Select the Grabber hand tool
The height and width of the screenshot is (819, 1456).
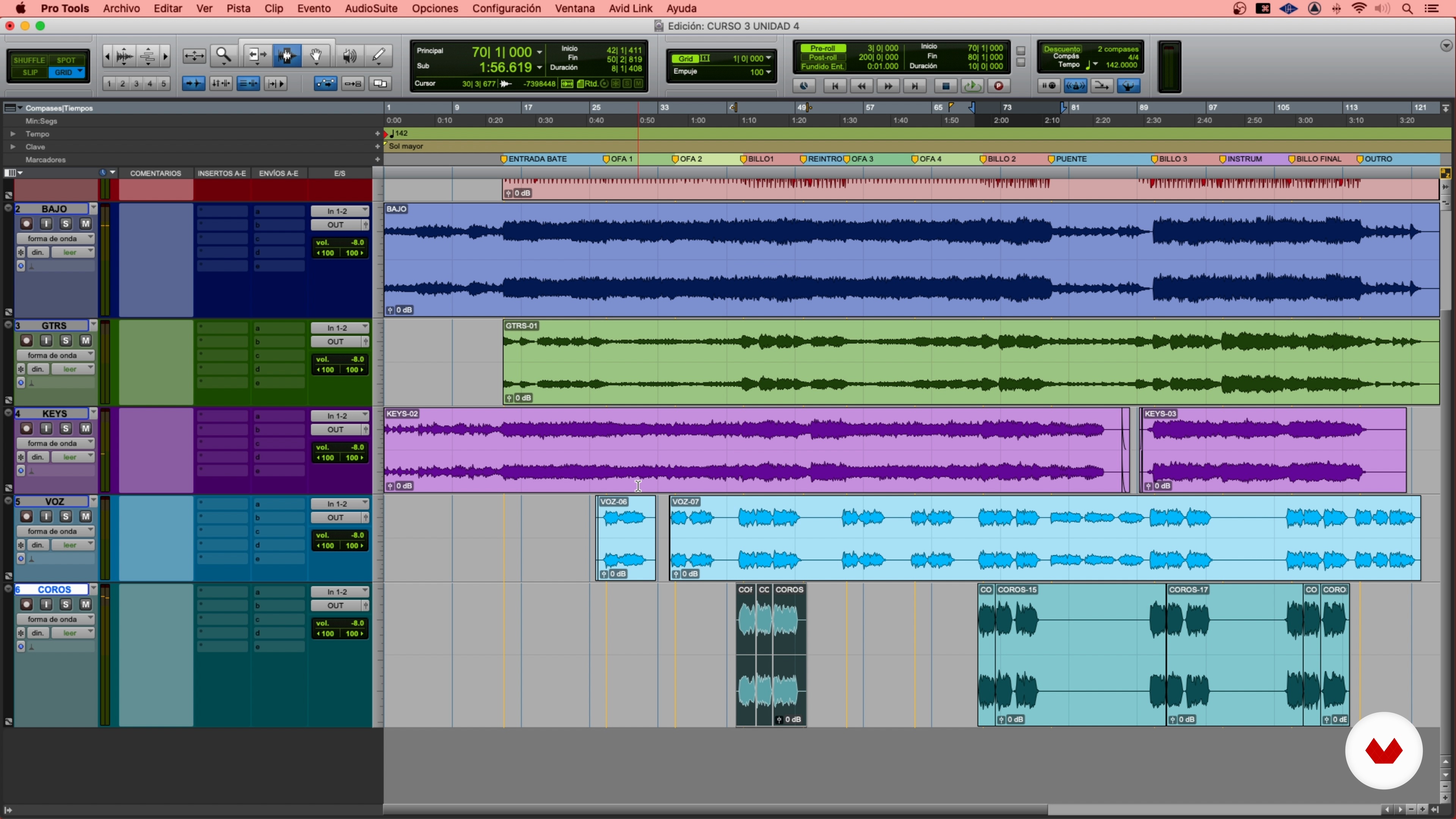pos(317,55)
